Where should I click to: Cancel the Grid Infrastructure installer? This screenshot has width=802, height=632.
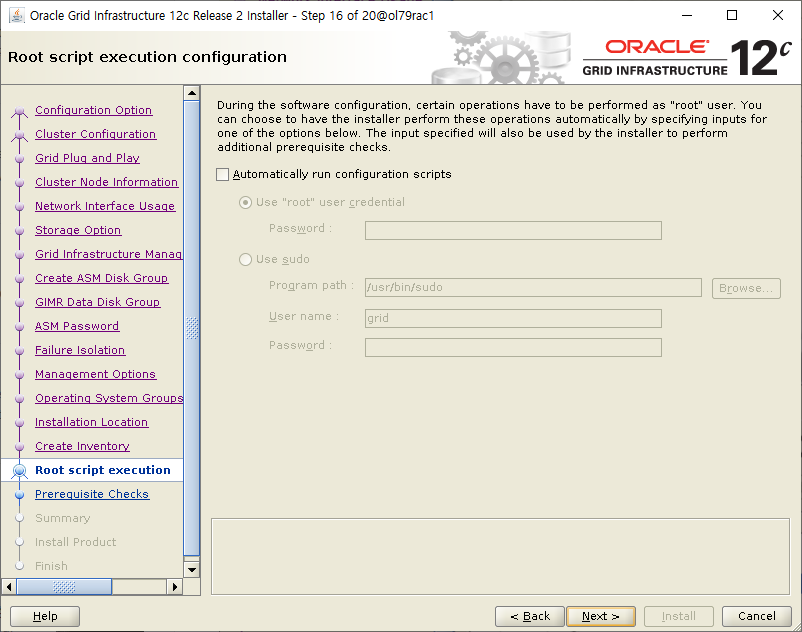[756, 616]
